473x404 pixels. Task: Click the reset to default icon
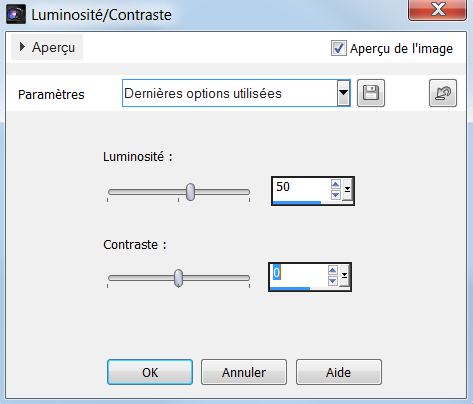[443, 93]
